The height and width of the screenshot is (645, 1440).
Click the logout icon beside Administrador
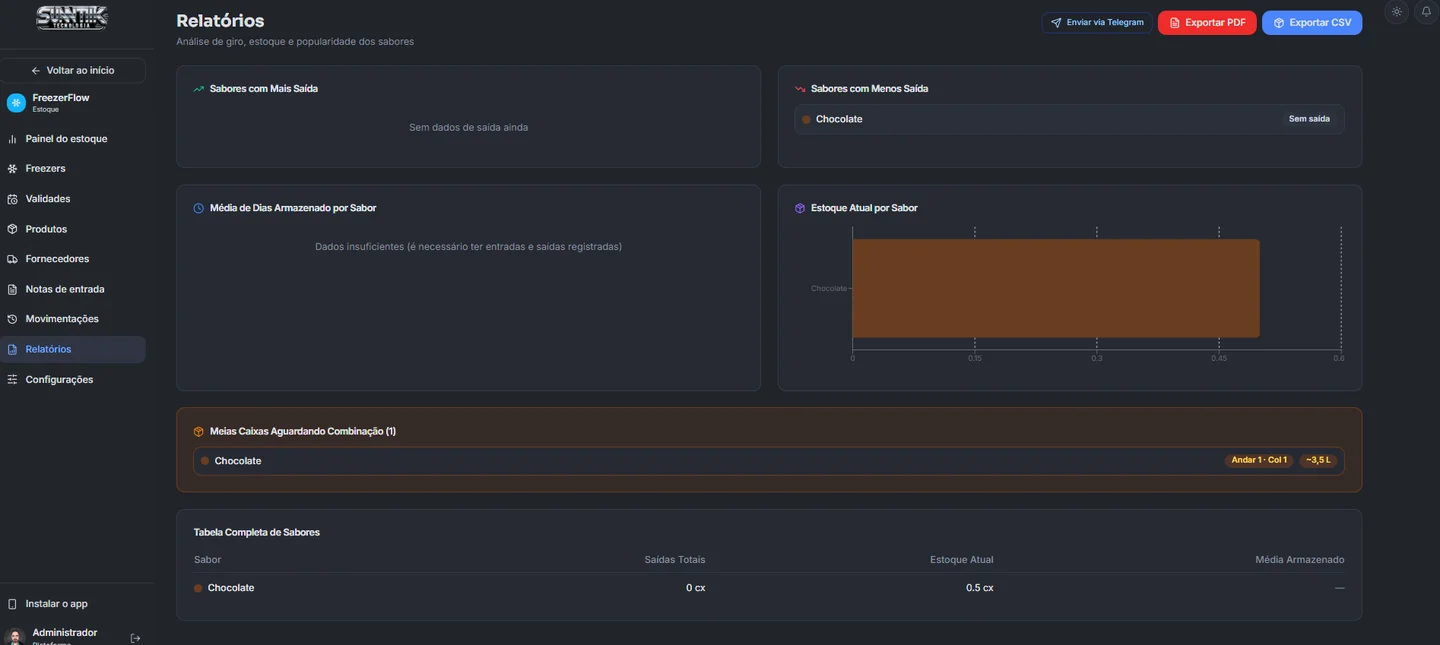[135, 638]
